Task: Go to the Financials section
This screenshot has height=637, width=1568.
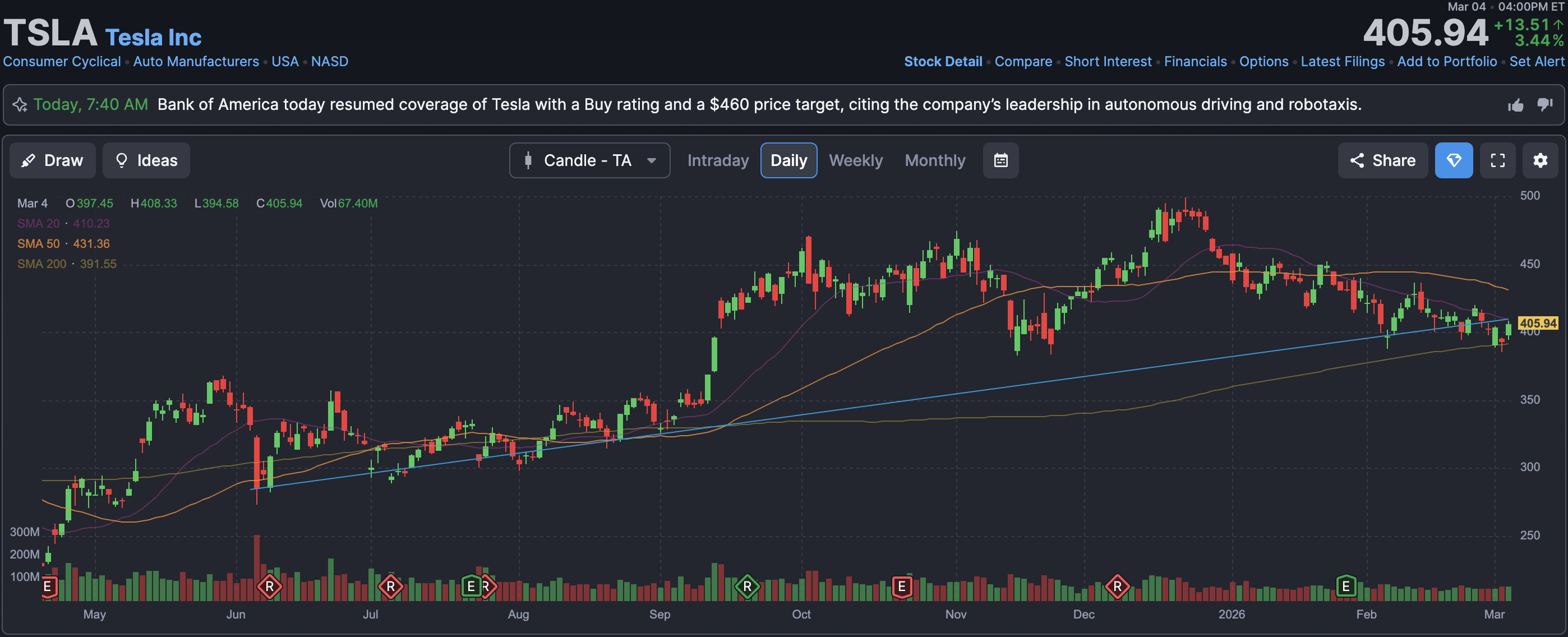Action: coord(1195,62)
